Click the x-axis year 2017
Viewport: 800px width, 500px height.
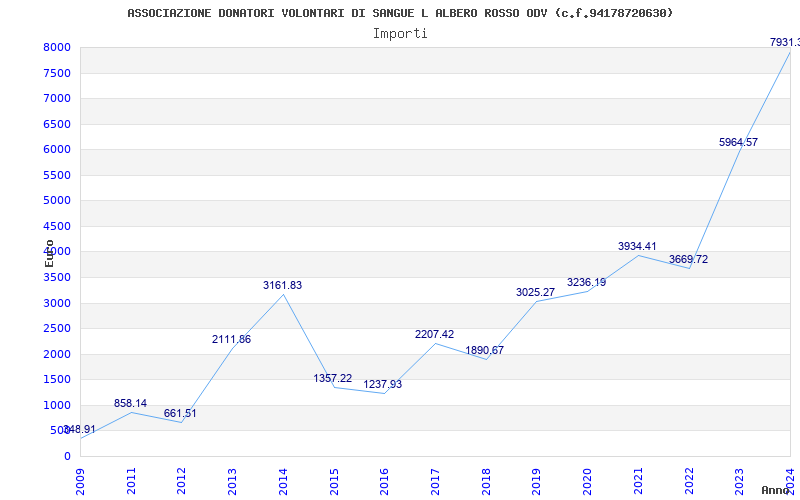click(435, 481)
